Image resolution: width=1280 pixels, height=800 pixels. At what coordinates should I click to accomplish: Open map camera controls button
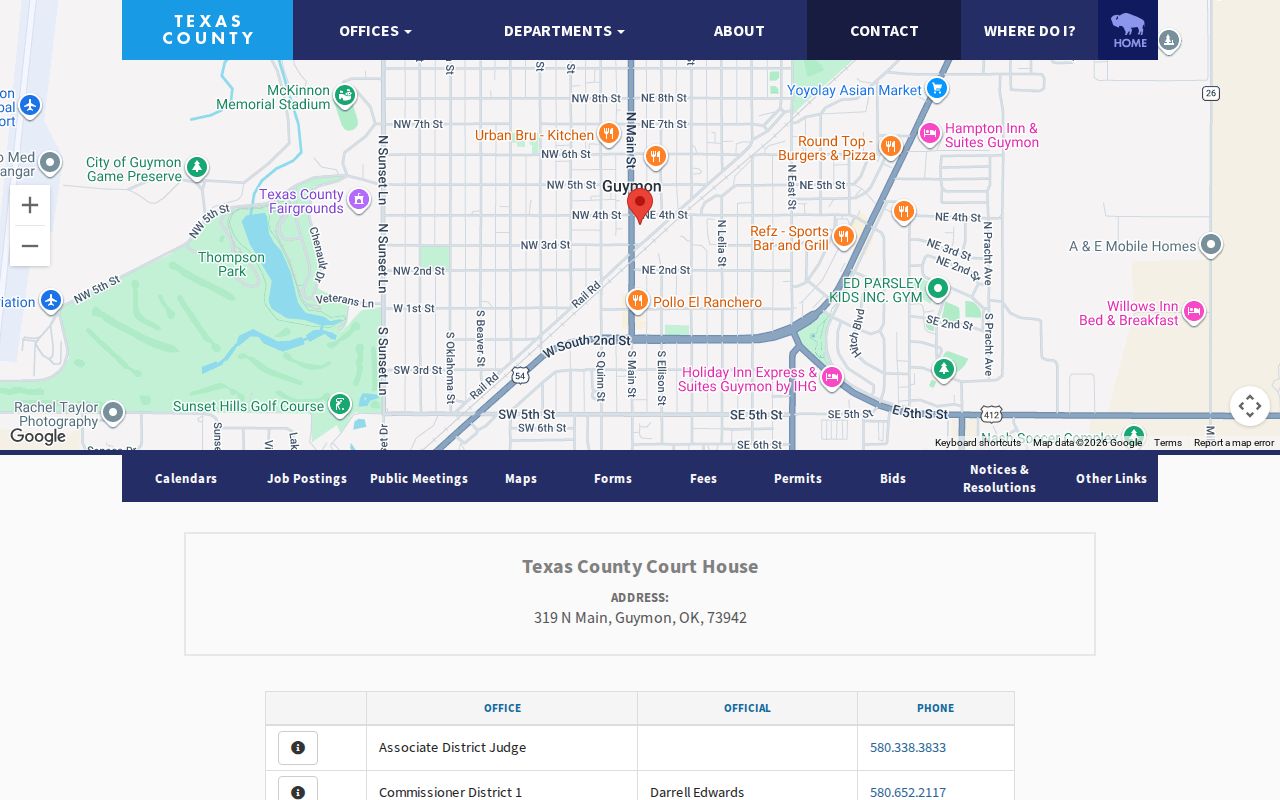coord(1249,406)
